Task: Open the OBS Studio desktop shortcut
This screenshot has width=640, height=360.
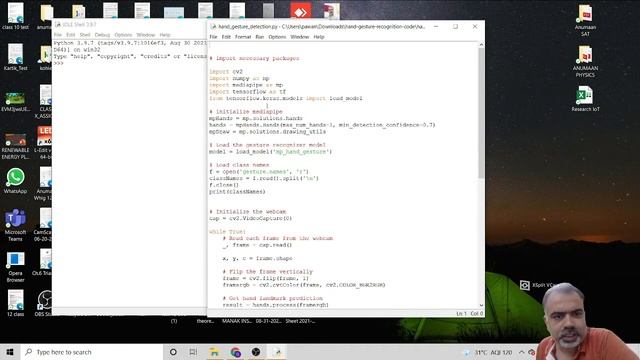Action: [x=44, y=303]
